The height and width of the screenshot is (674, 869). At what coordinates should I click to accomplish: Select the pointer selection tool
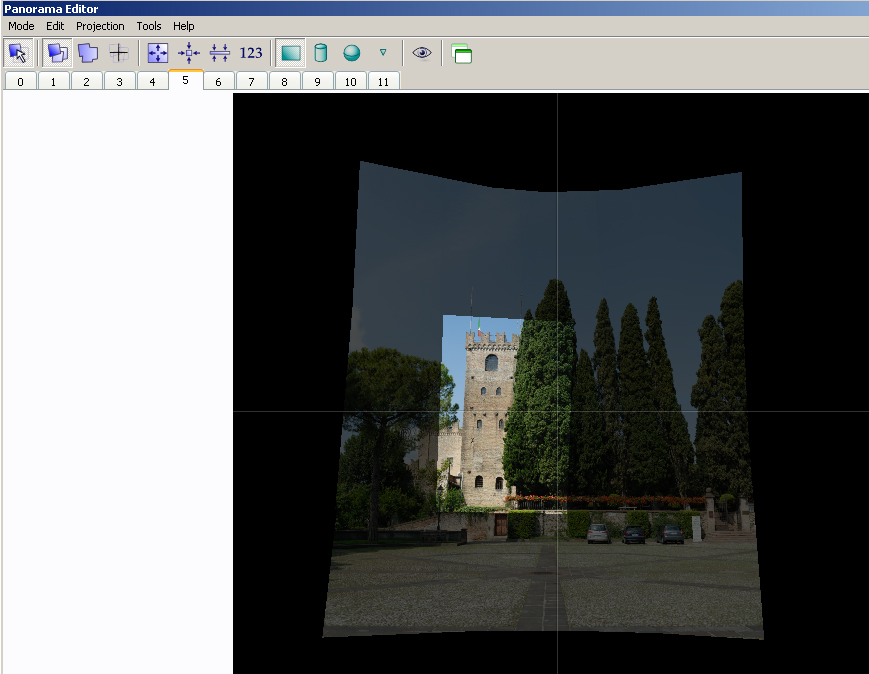(x=18, y=53)
